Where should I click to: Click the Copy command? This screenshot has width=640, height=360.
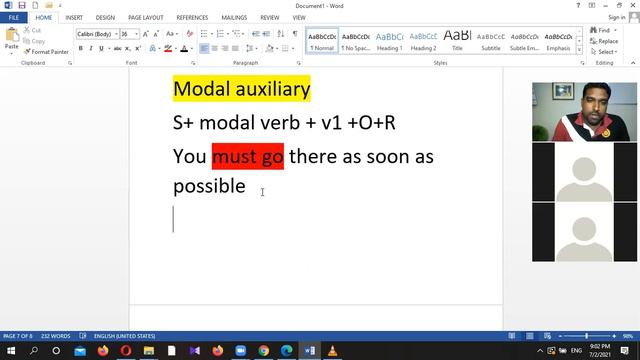[34, 41]
